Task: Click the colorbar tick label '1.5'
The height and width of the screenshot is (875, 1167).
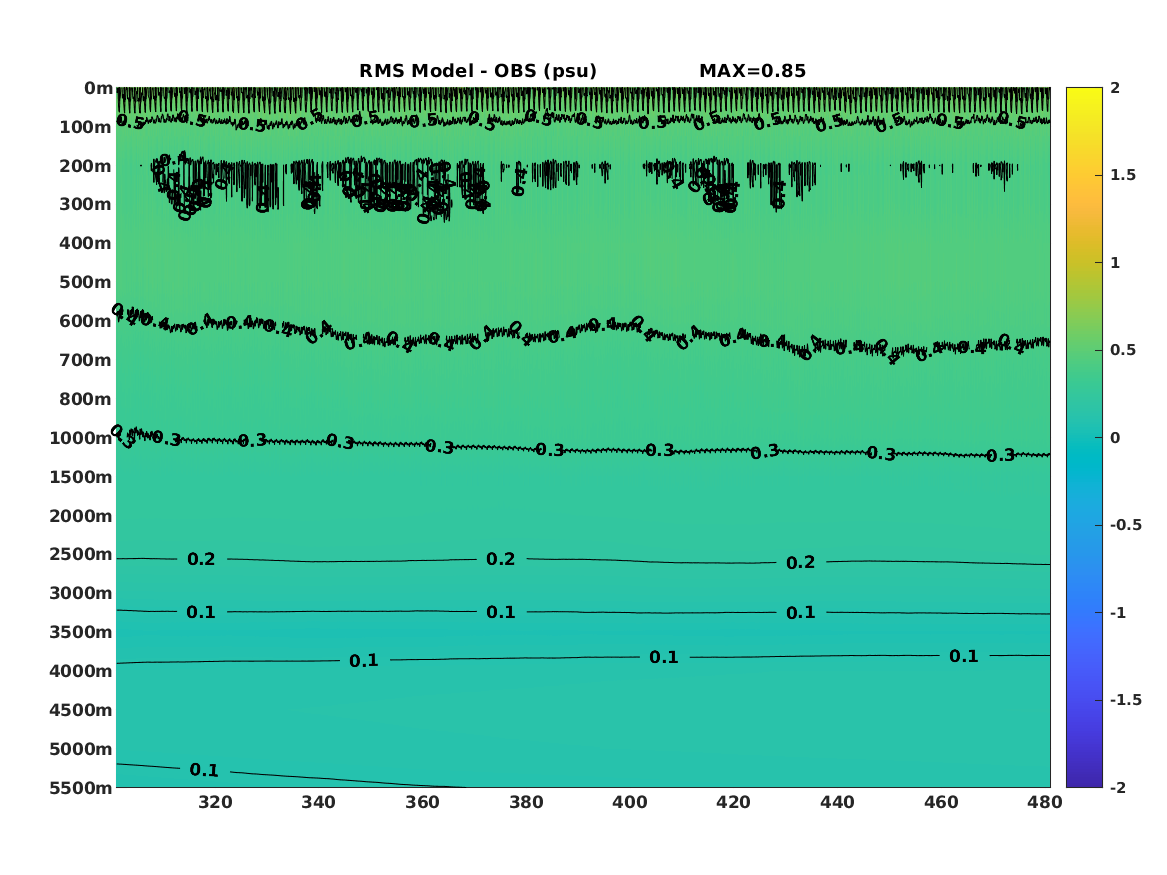Action: pyautogui.click(x=1122, y=175)
